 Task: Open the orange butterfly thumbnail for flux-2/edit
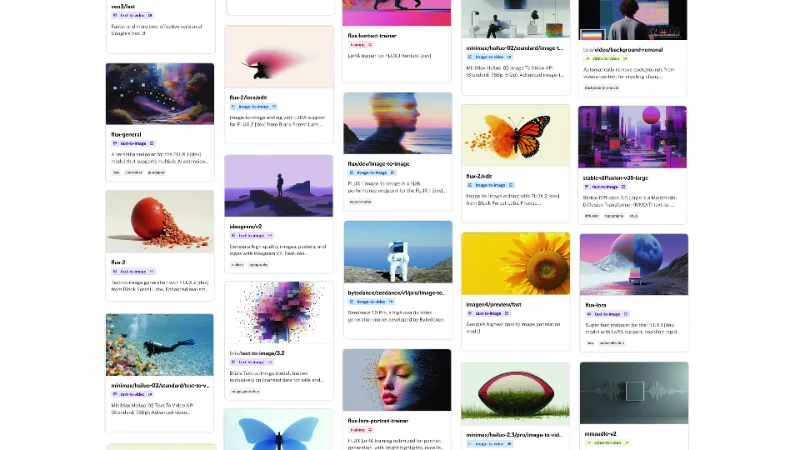515,135
